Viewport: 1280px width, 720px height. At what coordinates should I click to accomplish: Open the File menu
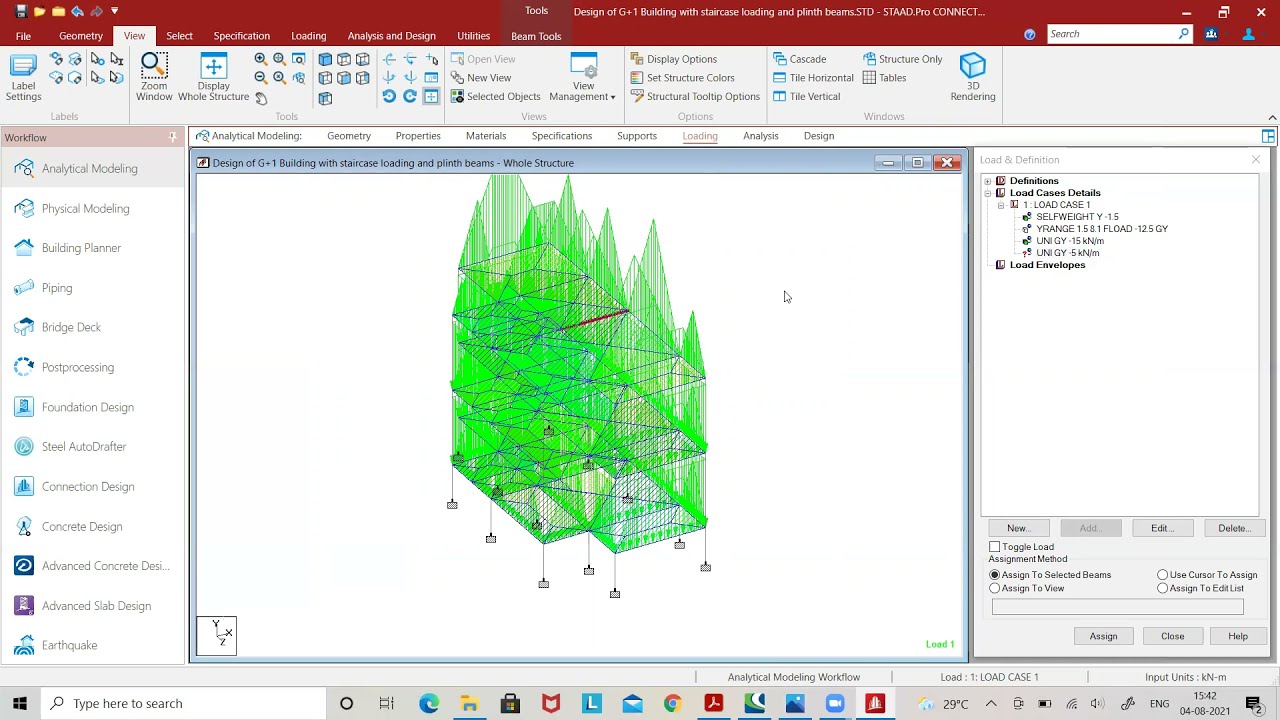tap(23, 36)
